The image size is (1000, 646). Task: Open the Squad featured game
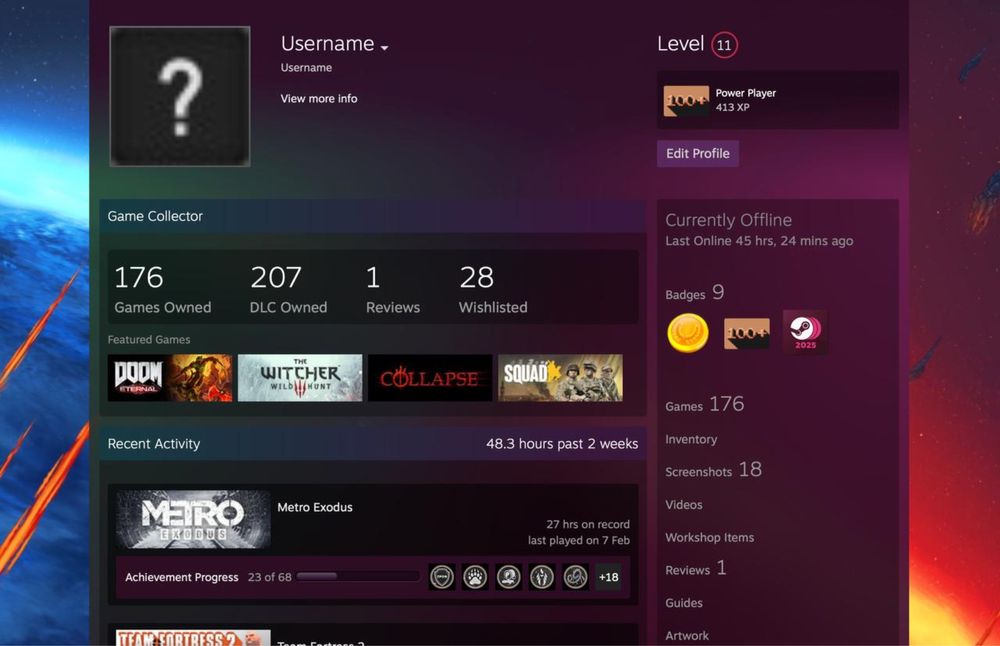(560, 378)
